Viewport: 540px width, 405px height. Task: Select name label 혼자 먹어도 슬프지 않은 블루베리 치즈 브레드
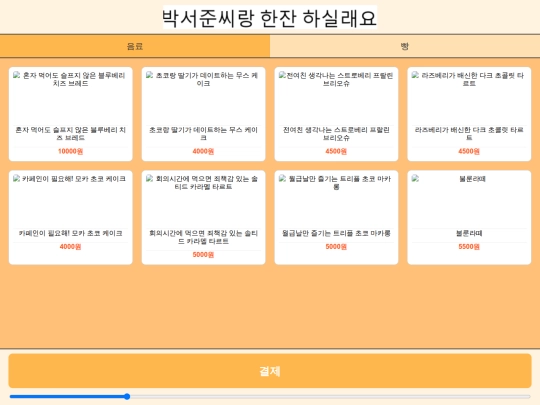tap(71, 134)
